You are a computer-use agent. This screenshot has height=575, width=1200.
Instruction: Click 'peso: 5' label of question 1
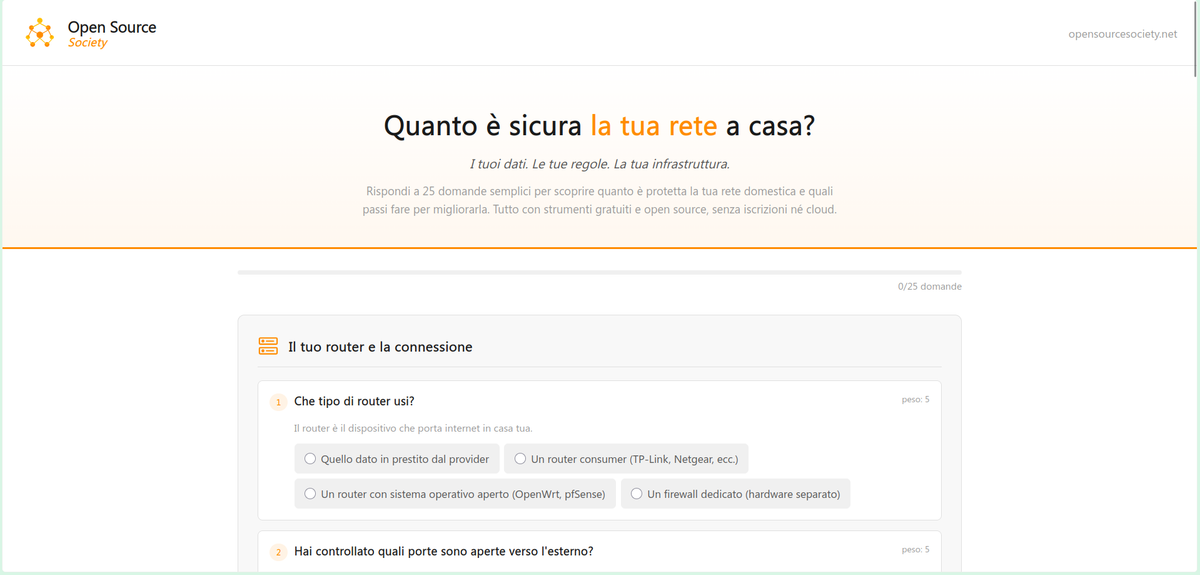click(x=915, y=400)
